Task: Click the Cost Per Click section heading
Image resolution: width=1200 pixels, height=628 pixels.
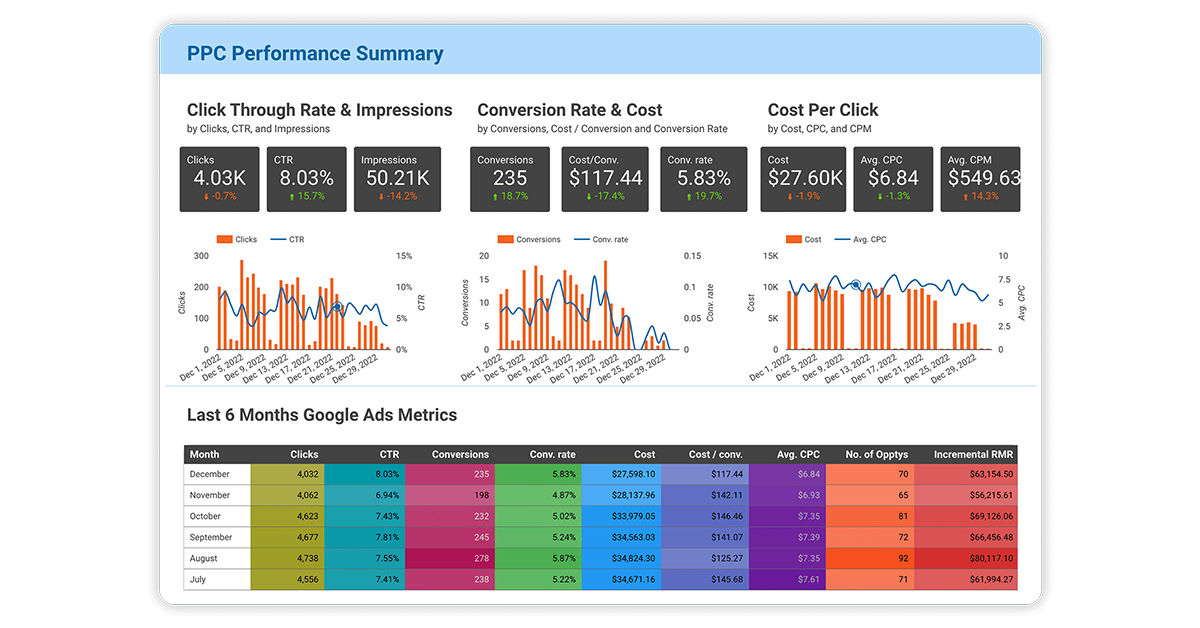Action: [823, 110]
